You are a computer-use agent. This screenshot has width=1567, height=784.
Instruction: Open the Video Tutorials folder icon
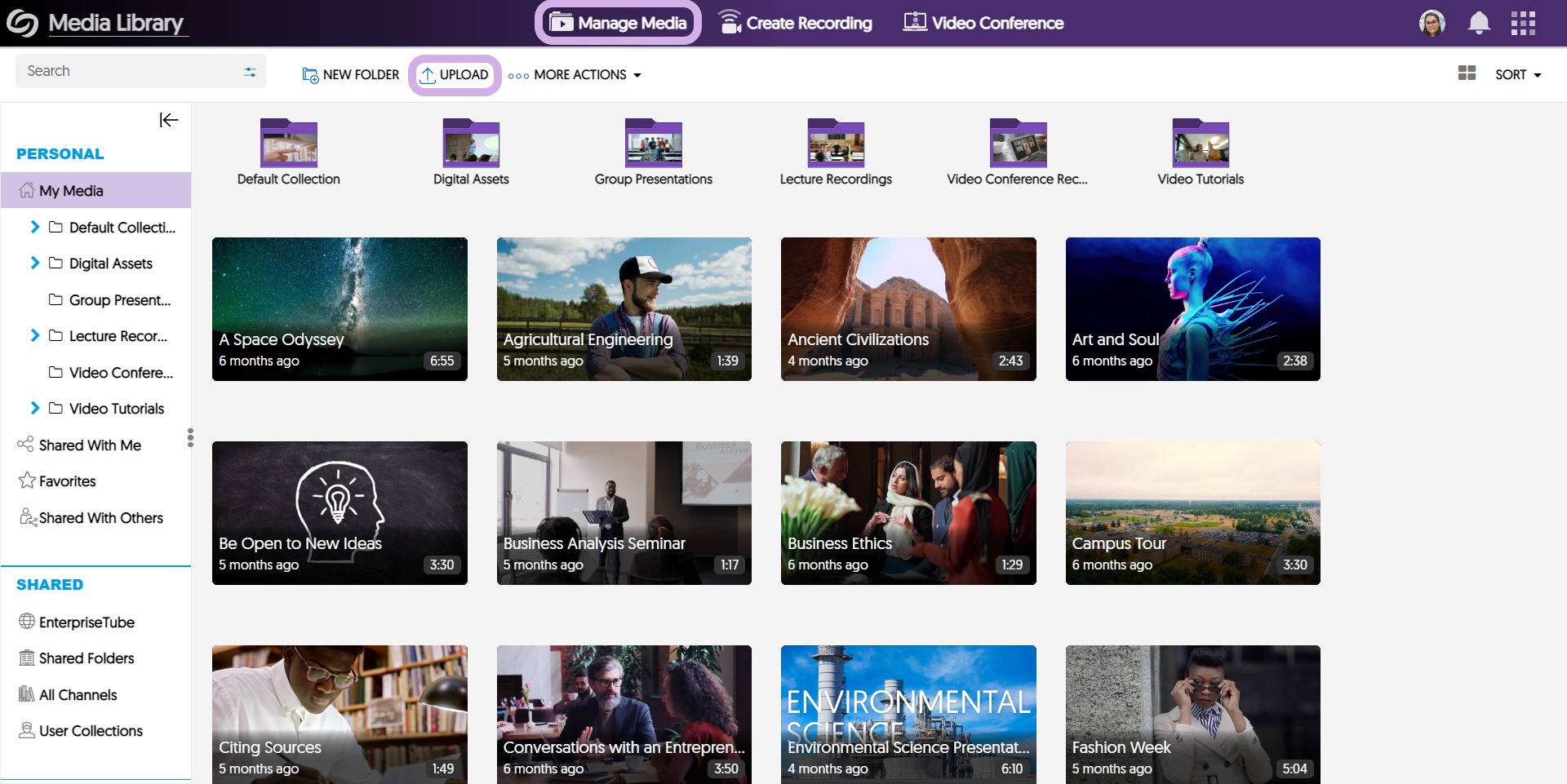(1200, 144)
